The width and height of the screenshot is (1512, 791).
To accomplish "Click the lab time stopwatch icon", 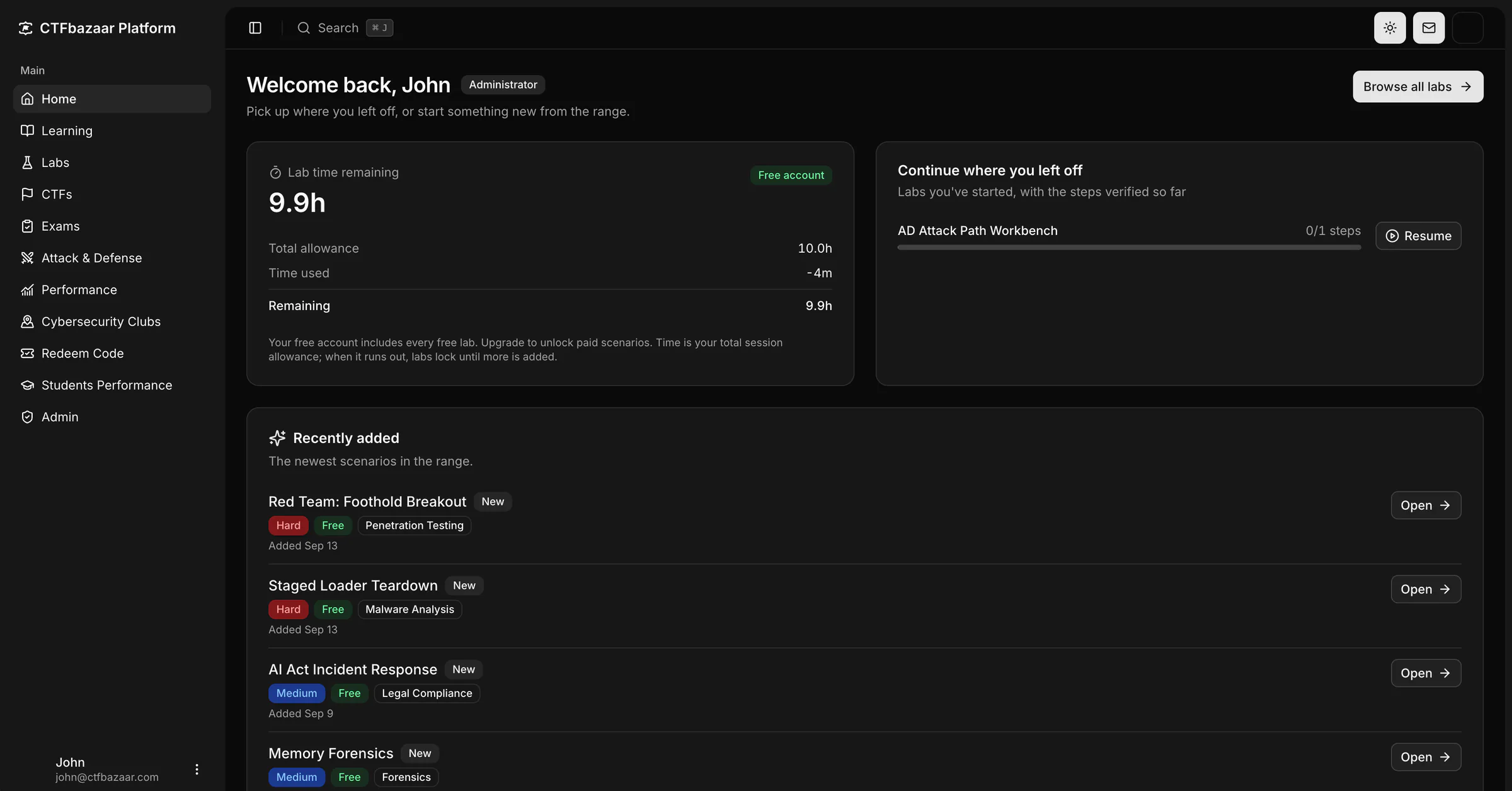I will (x=275, y=173).
